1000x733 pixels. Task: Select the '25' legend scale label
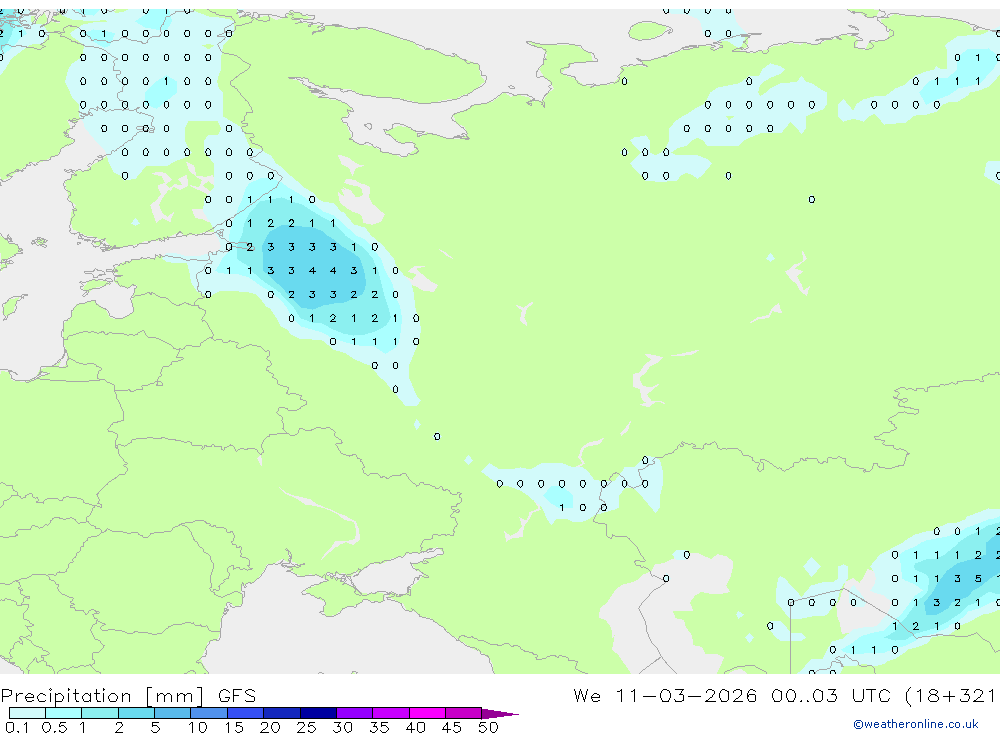[x=306, y=727]
